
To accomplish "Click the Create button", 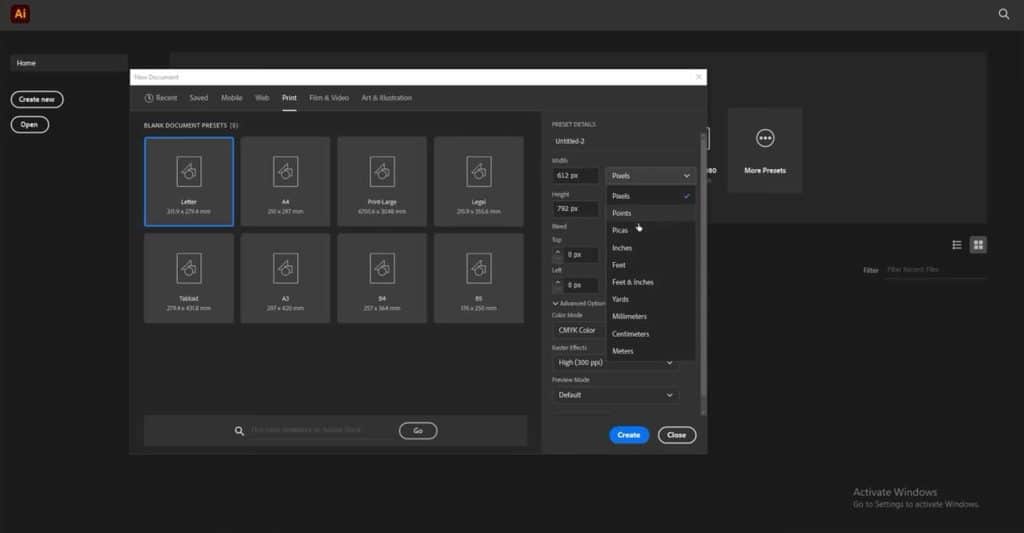I will point(629,435).
